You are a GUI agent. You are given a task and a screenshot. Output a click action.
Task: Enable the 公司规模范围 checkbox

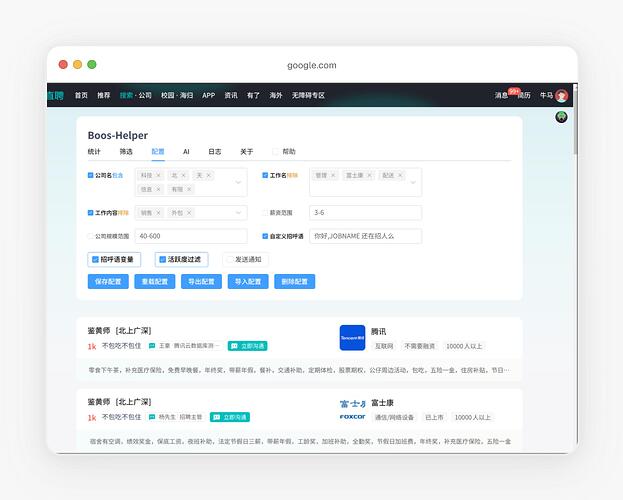tap(90, 236)
